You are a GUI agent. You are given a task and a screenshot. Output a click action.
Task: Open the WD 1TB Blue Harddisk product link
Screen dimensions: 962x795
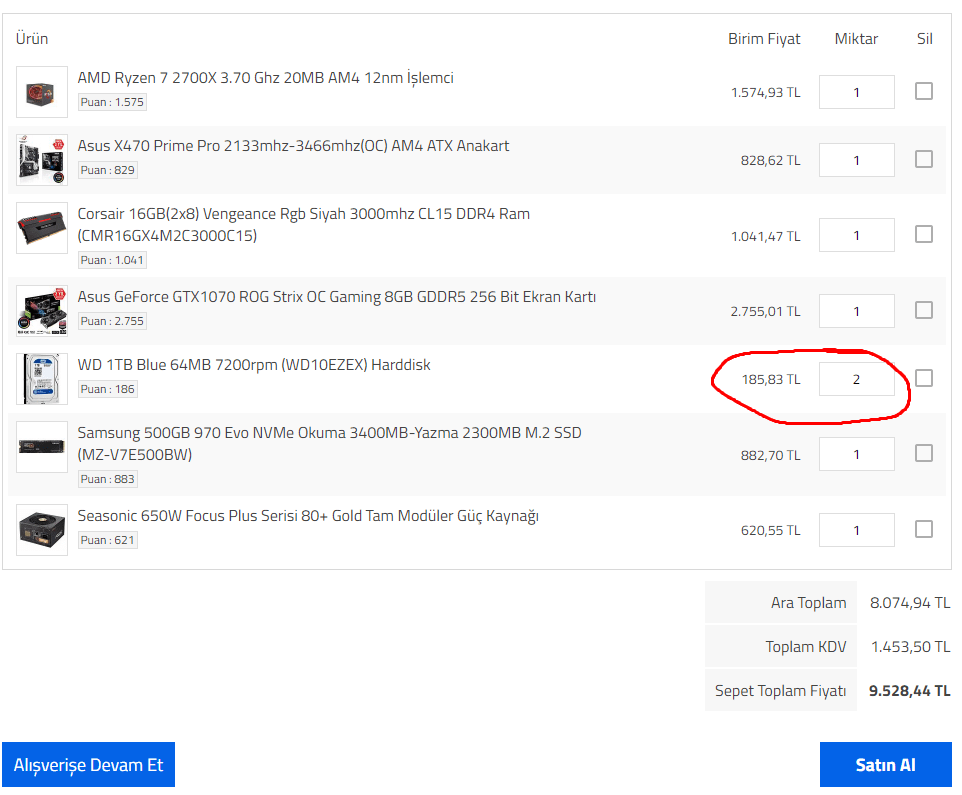pos(254,365)
